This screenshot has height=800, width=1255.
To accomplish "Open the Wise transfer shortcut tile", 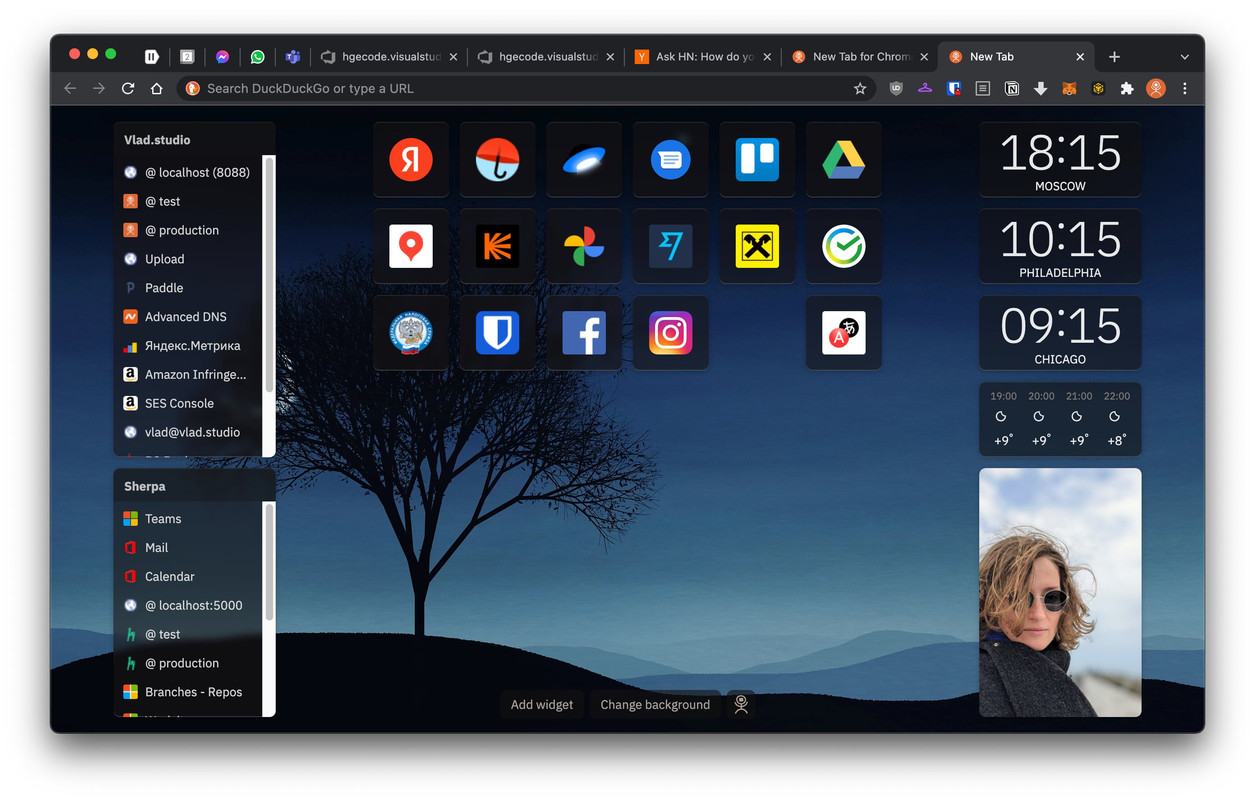I will [x=671, y=246].
